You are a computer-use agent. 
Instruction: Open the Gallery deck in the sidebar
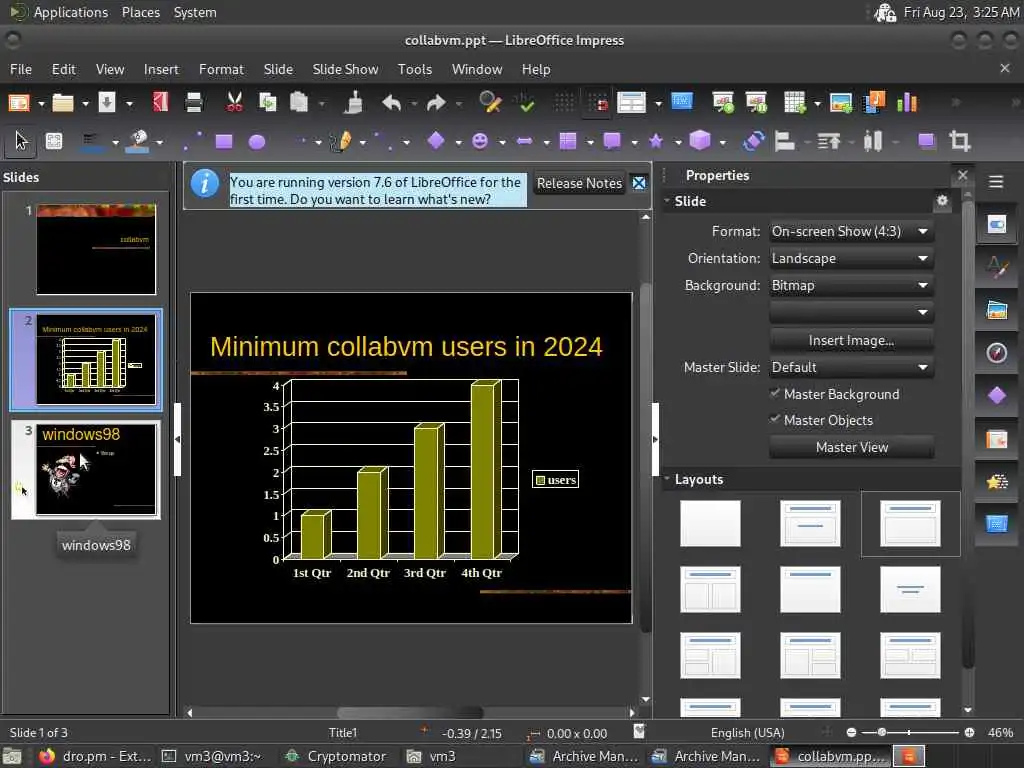[997, 310]
